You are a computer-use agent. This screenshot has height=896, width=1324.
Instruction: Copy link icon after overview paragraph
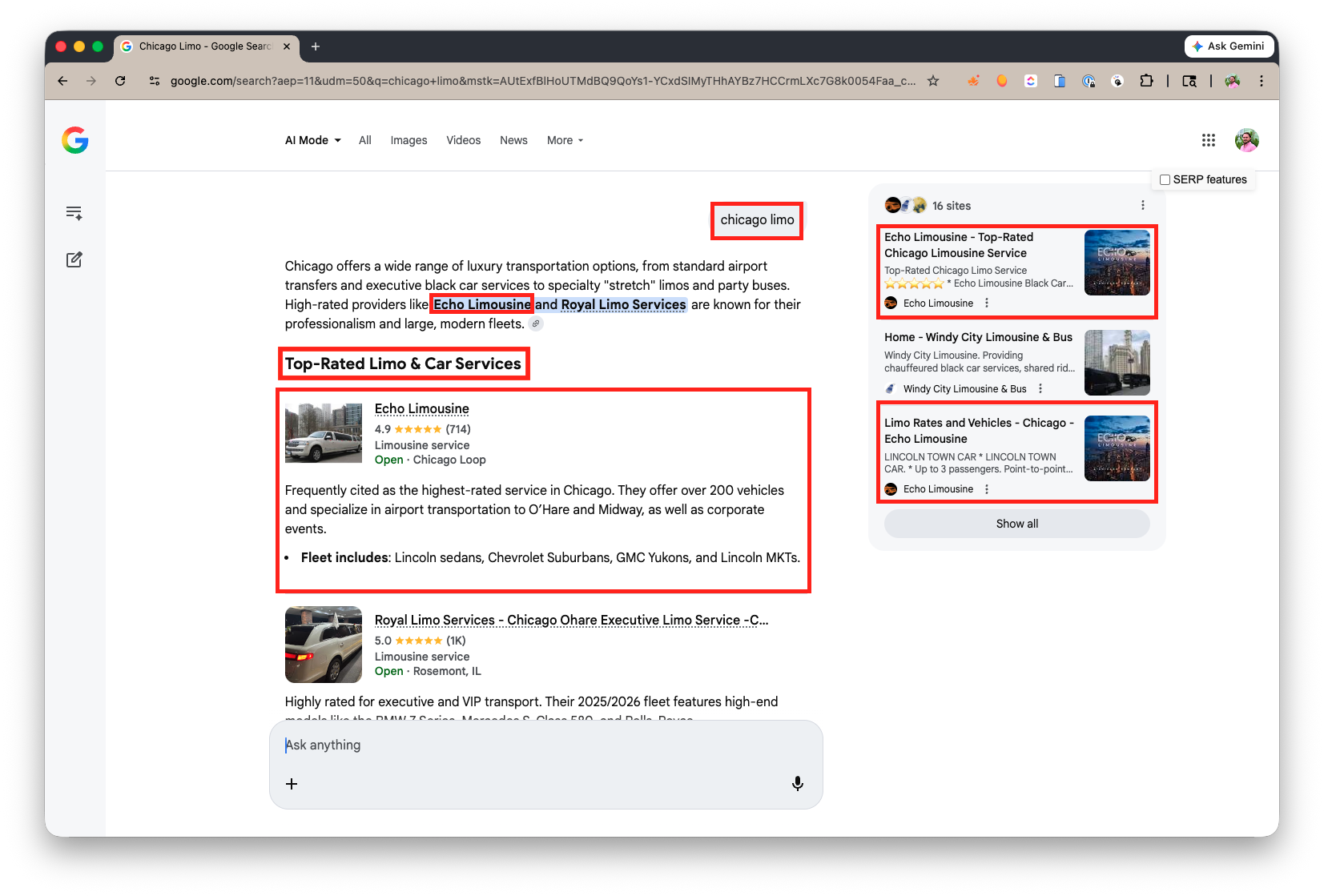[536, 323]
